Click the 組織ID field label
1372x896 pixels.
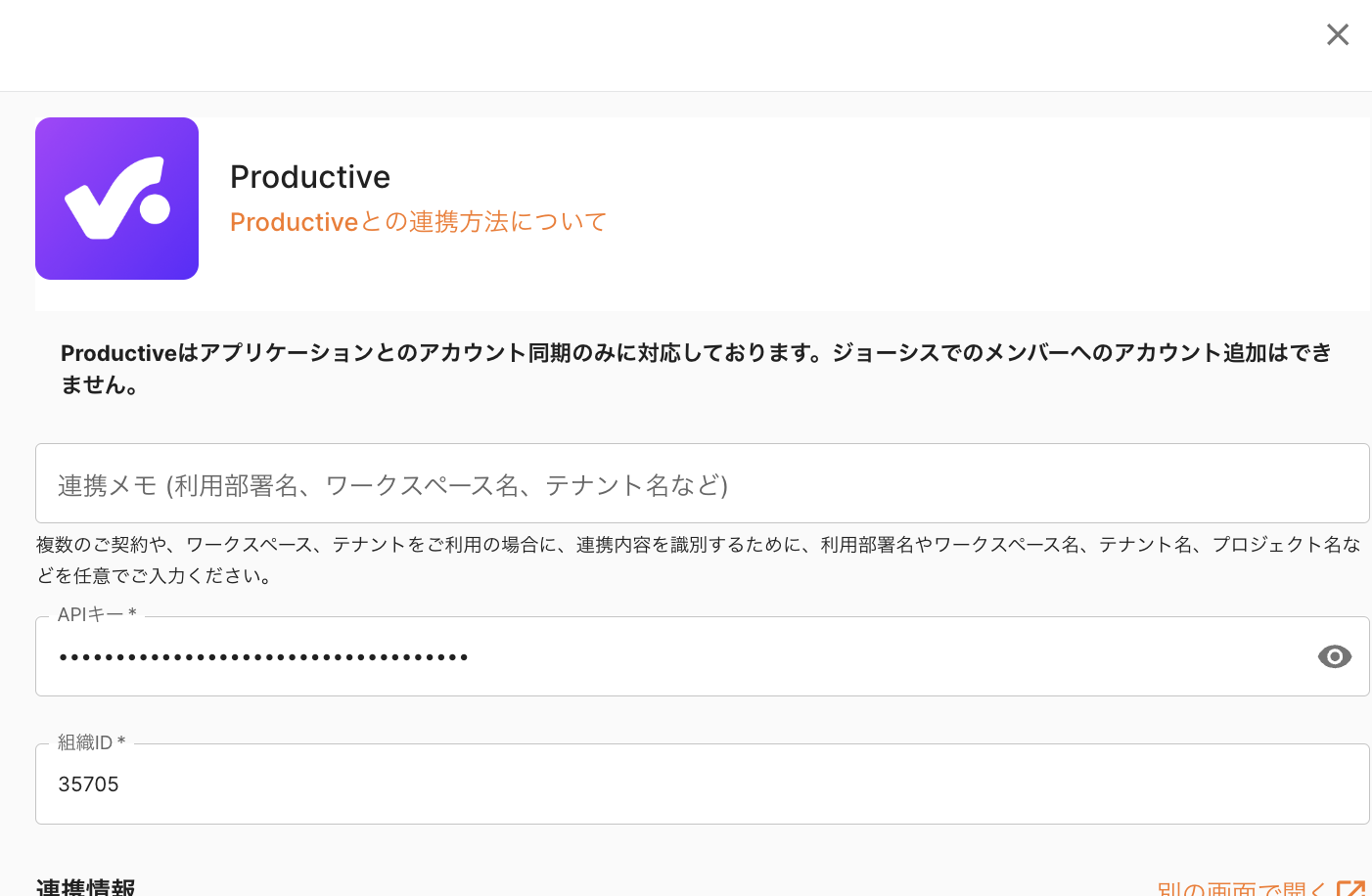[91, 742]
